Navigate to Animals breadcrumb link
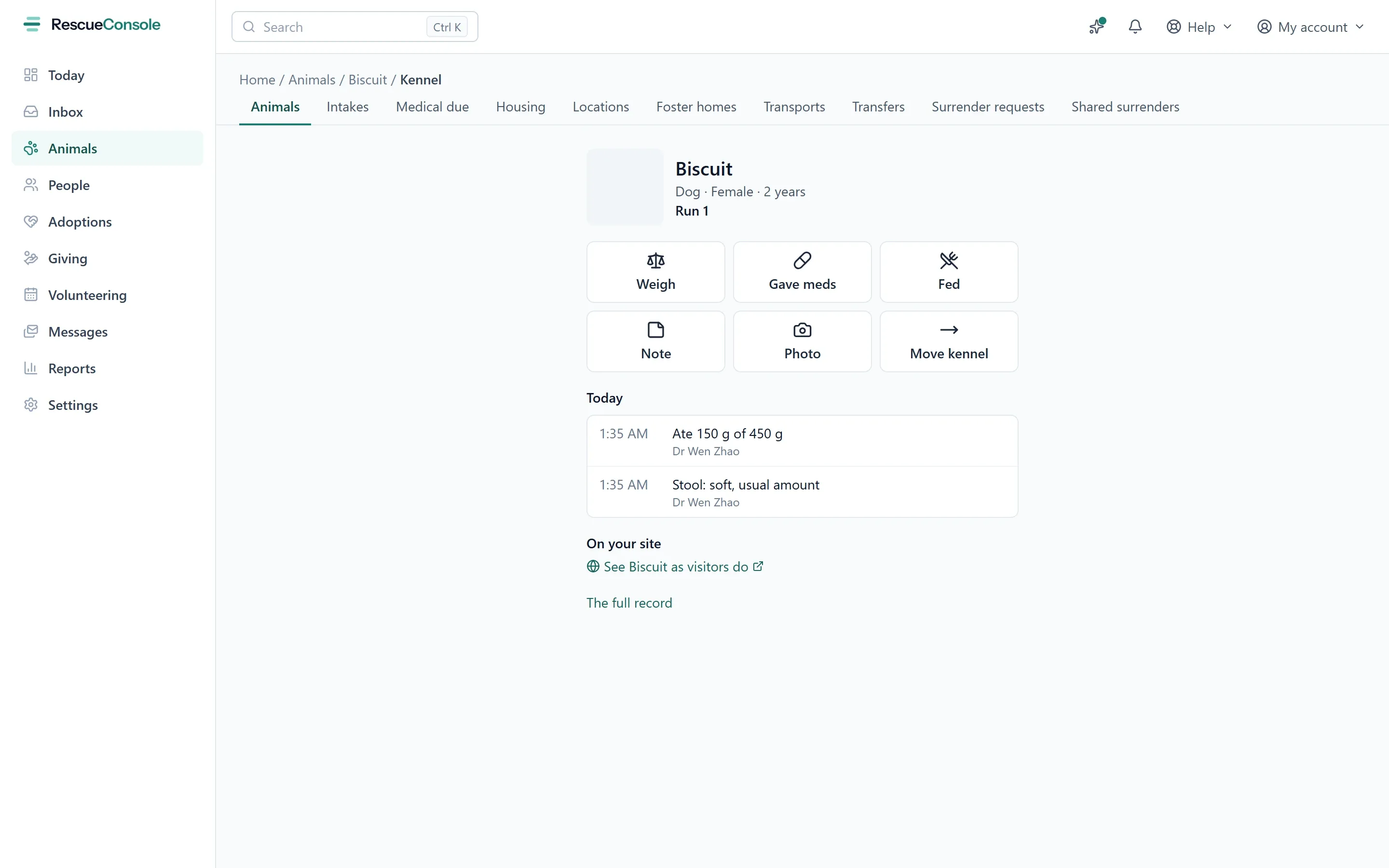This screenshot has width=1389, height=868. click(312, 80)
